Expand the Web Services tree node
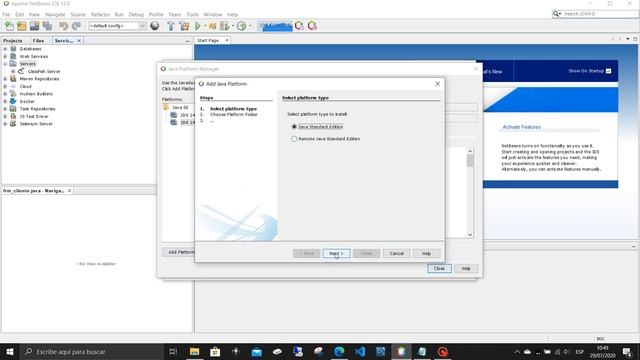 click(x=5, y=56)
